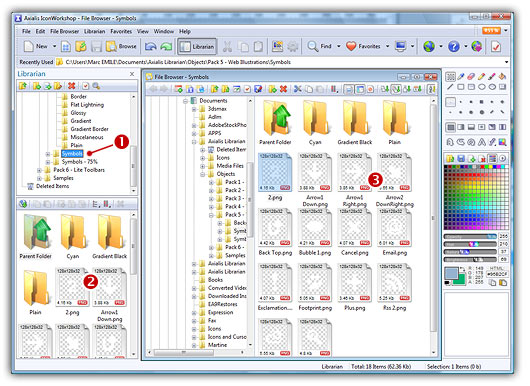Open the Favorites menu
Viewport: 530px width, 386px height.
(121, 31)
